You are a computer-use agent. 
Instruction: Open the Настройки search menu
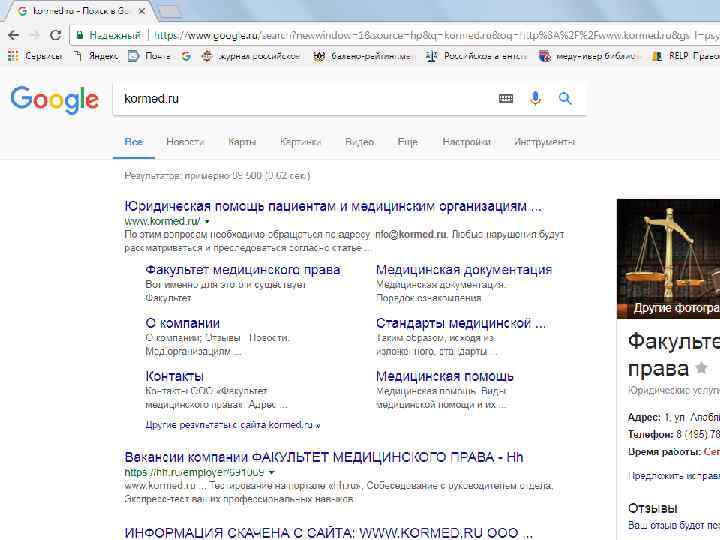pos(467,142)
